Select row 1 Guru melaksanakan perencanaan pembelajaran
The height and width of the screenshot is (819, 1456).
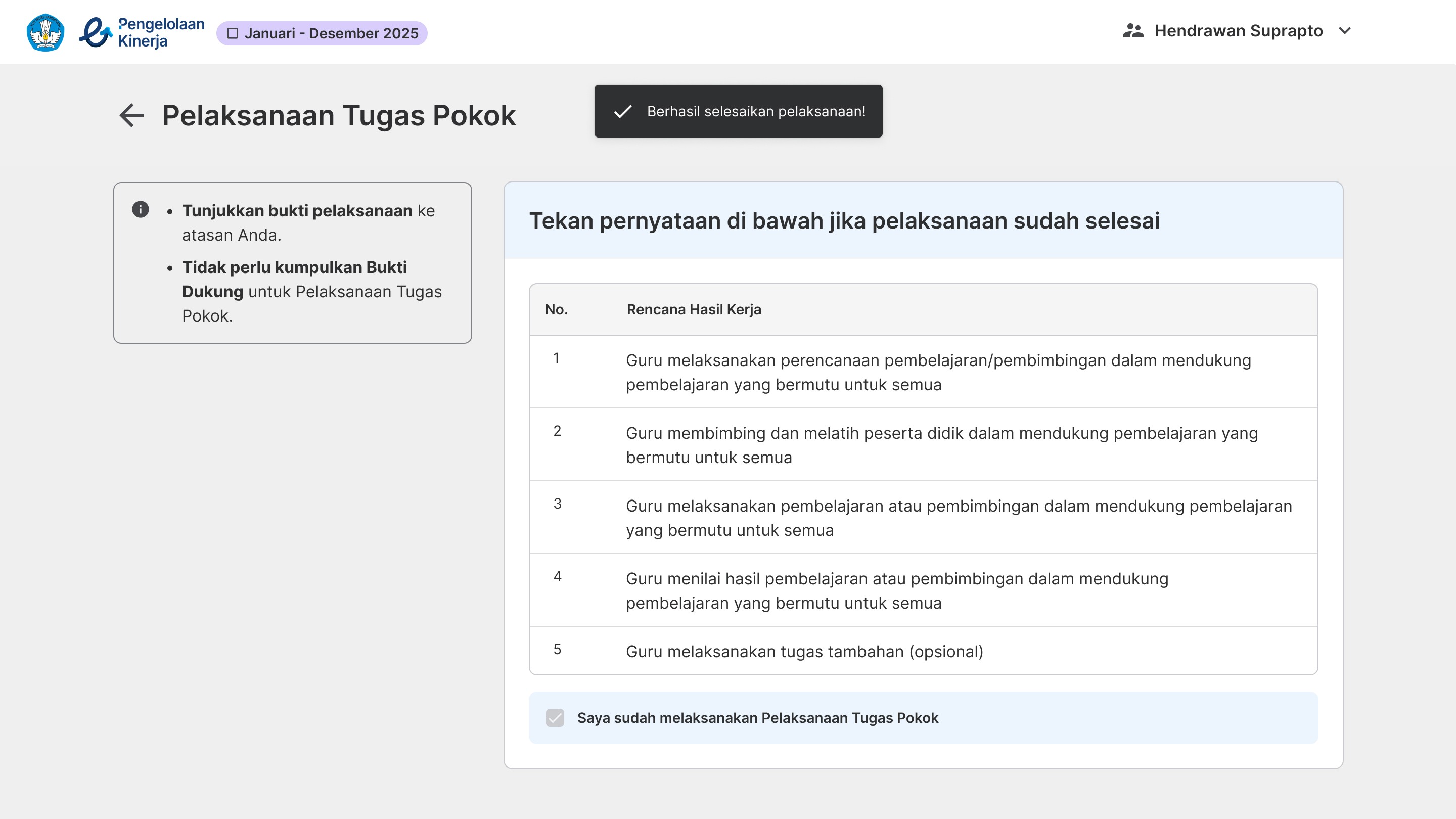[x=924, y=372]
